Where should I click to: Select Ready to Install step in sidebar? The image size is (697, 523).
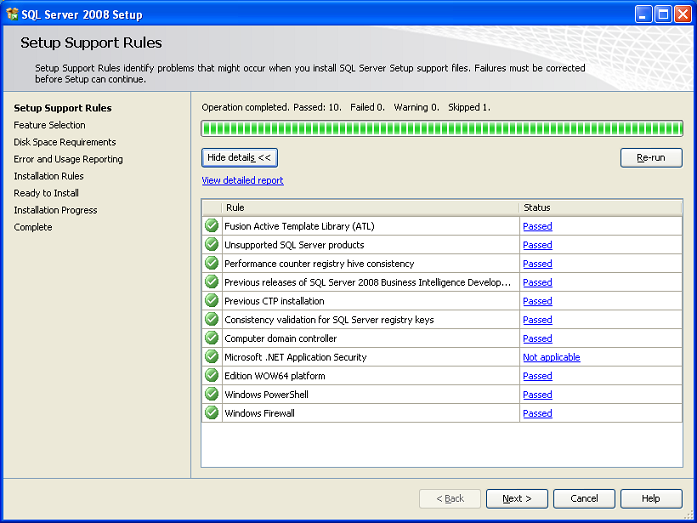[x=46, y=193]
